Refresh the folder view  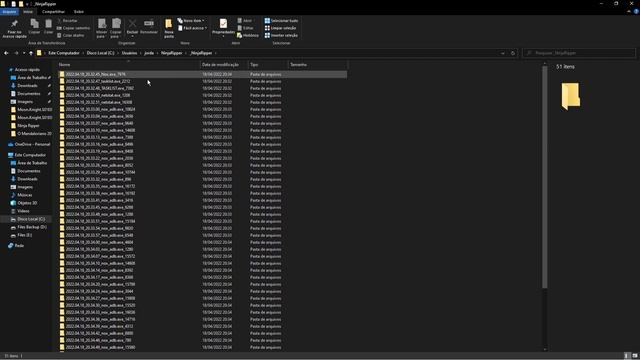click(513, 53)
